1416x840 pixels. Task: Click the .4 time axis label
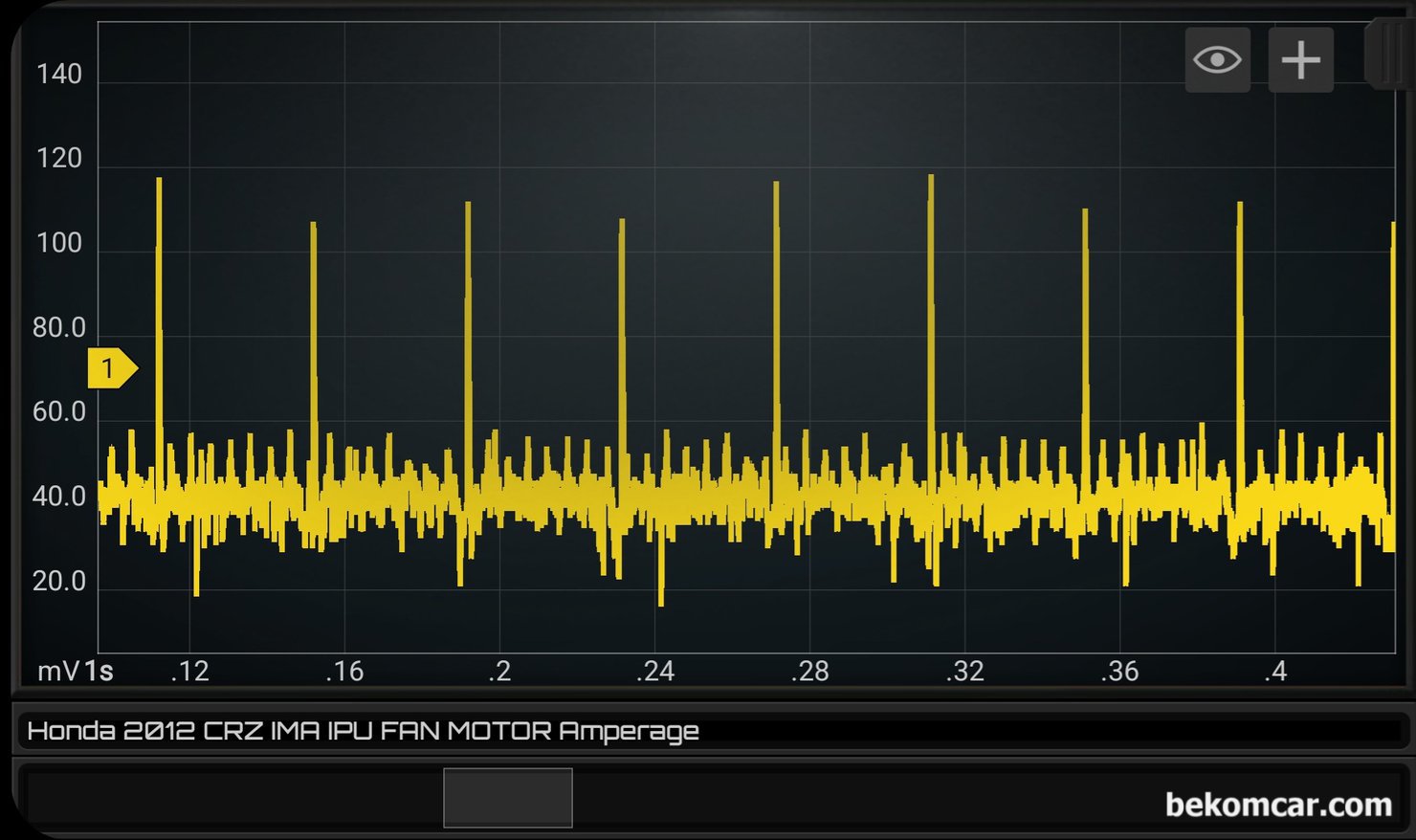(x=1275, y=672)
